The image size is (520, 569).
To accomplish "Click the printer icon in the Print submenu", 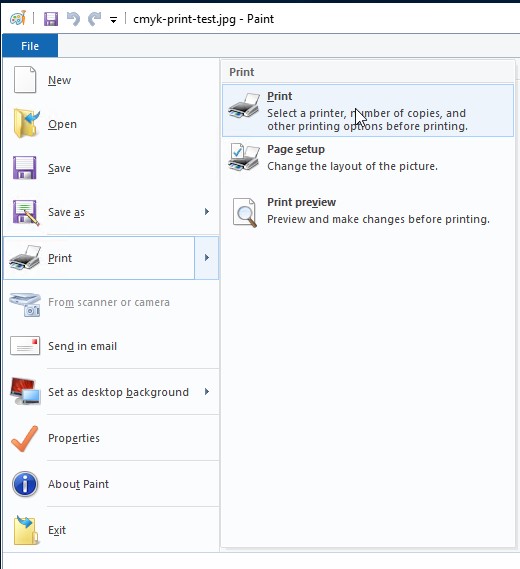I will (x=244, y=105).
